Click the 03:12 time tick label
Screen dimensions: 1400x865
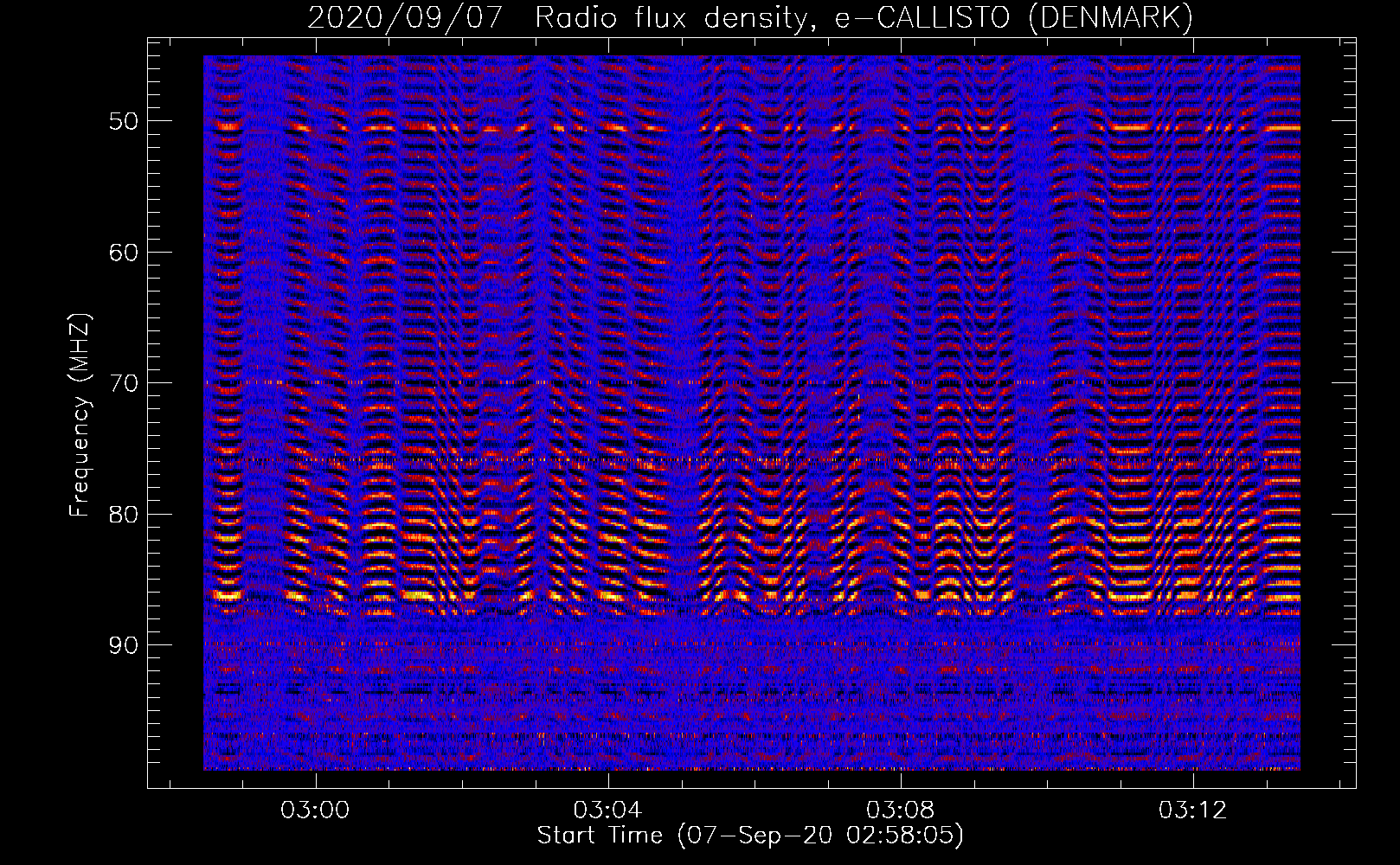coord(1193,811)
